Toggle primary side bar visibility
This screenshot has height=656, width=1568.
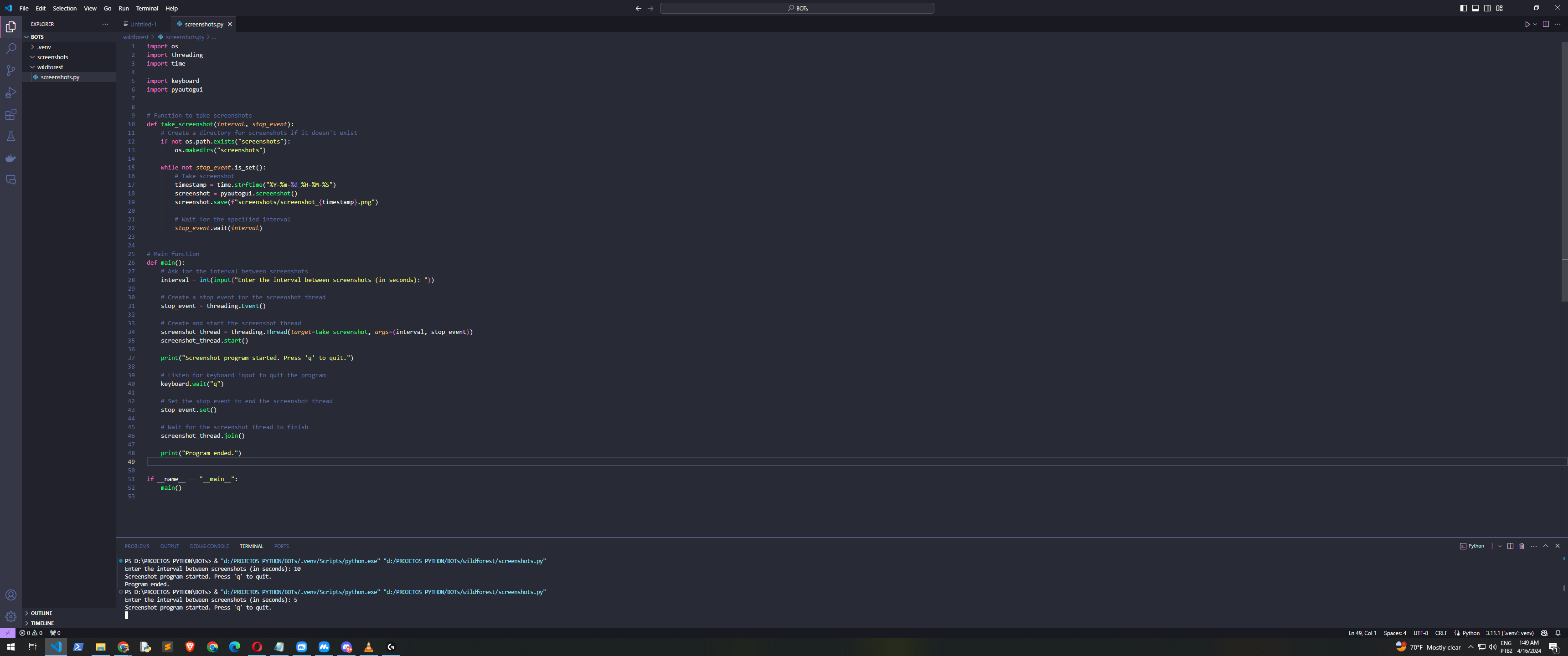(1463, 8)
